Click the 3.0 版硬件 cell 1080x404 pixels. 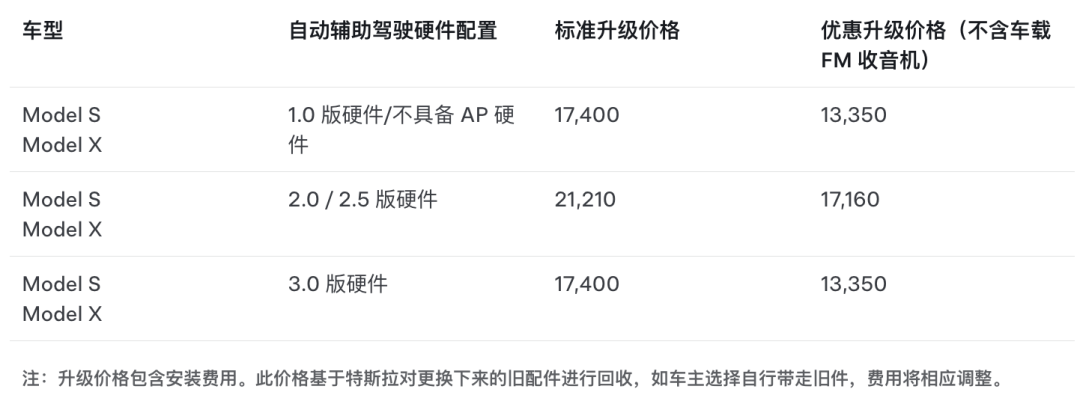coord(337,284)
